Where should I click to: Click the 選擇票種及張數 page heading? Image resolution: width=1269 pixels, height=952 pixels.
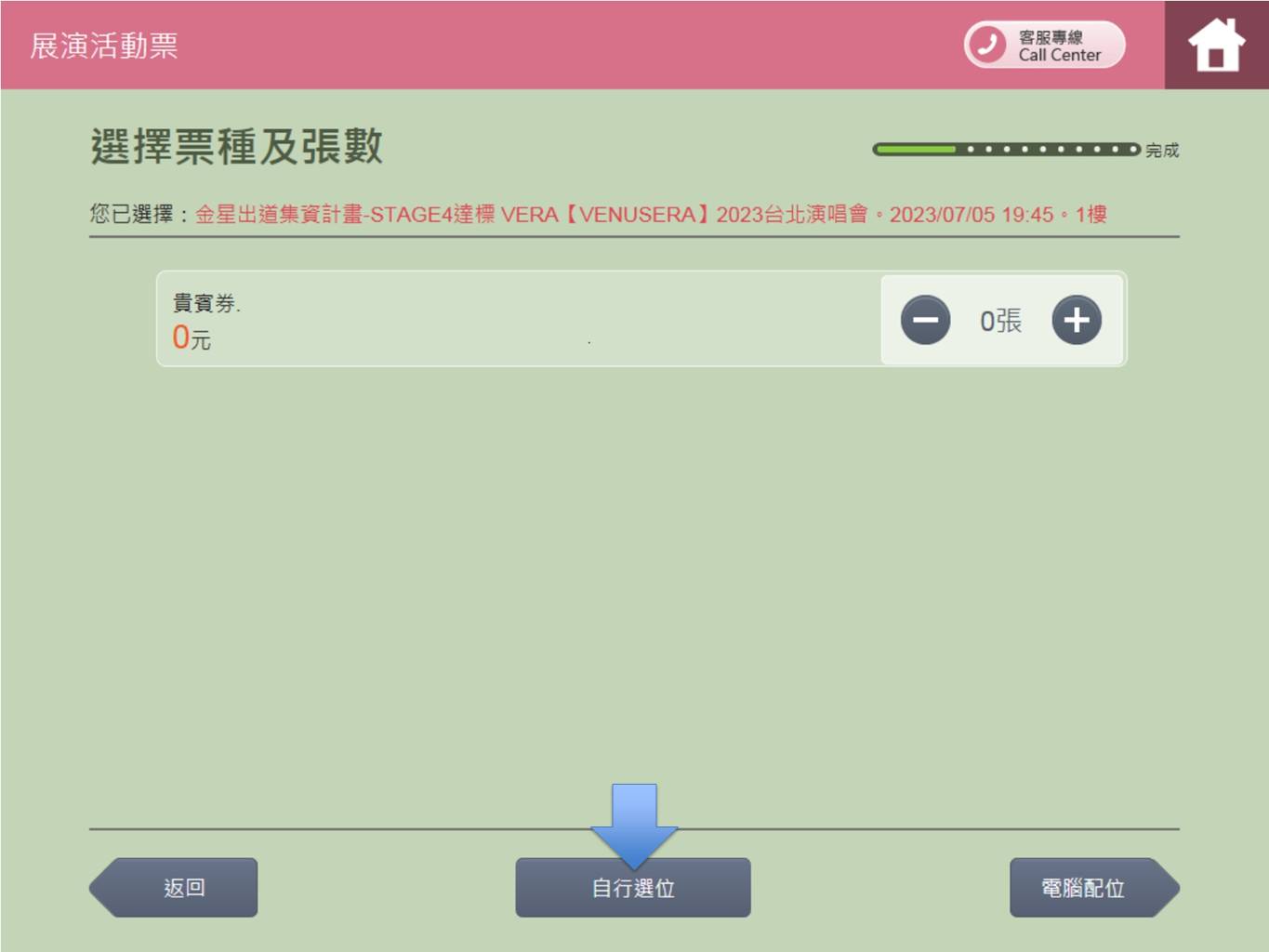[x=237, y=147]
